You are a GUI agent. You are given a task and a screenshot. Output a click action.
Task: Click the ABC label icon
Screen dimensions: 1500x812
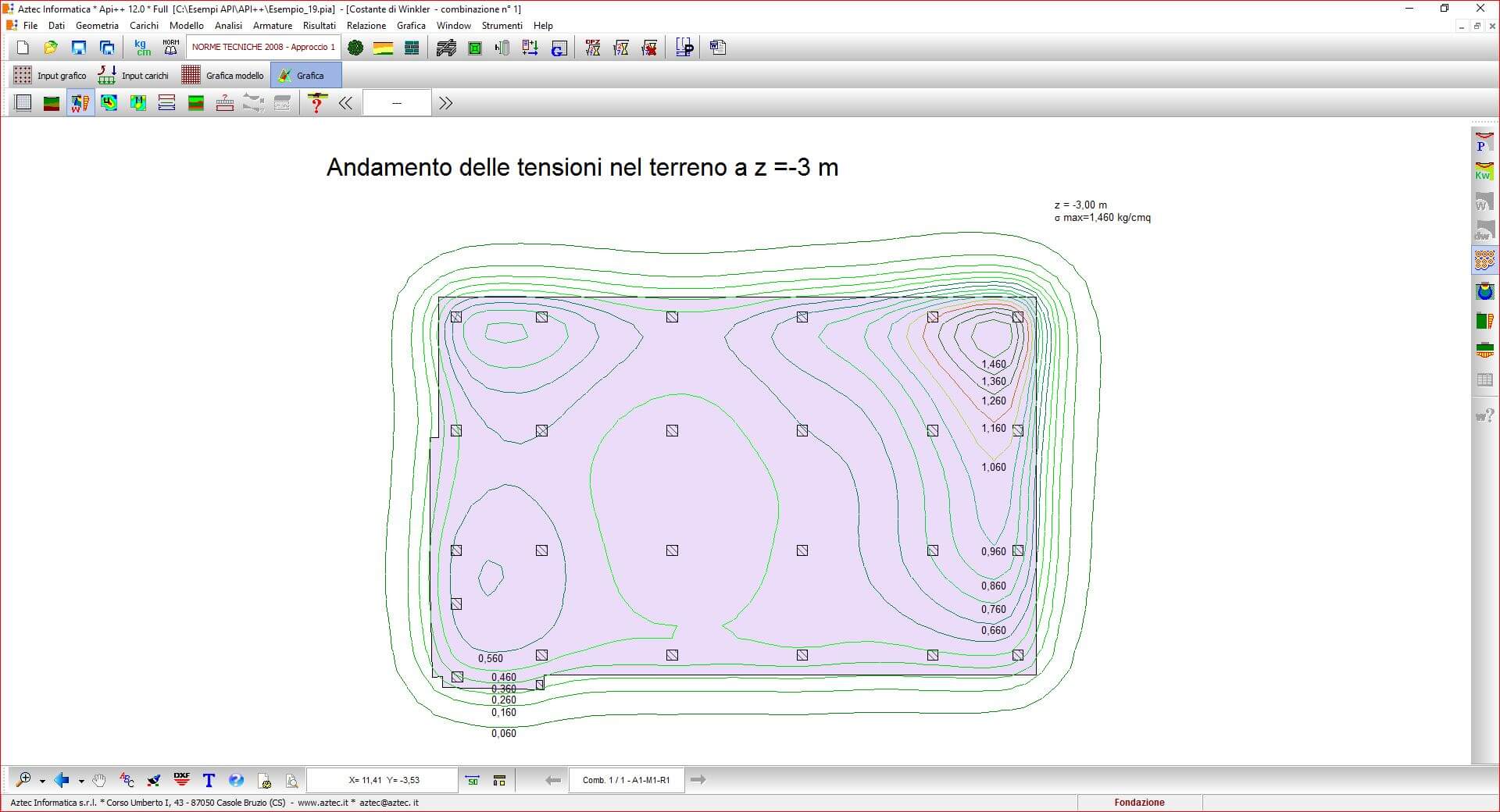127,779
